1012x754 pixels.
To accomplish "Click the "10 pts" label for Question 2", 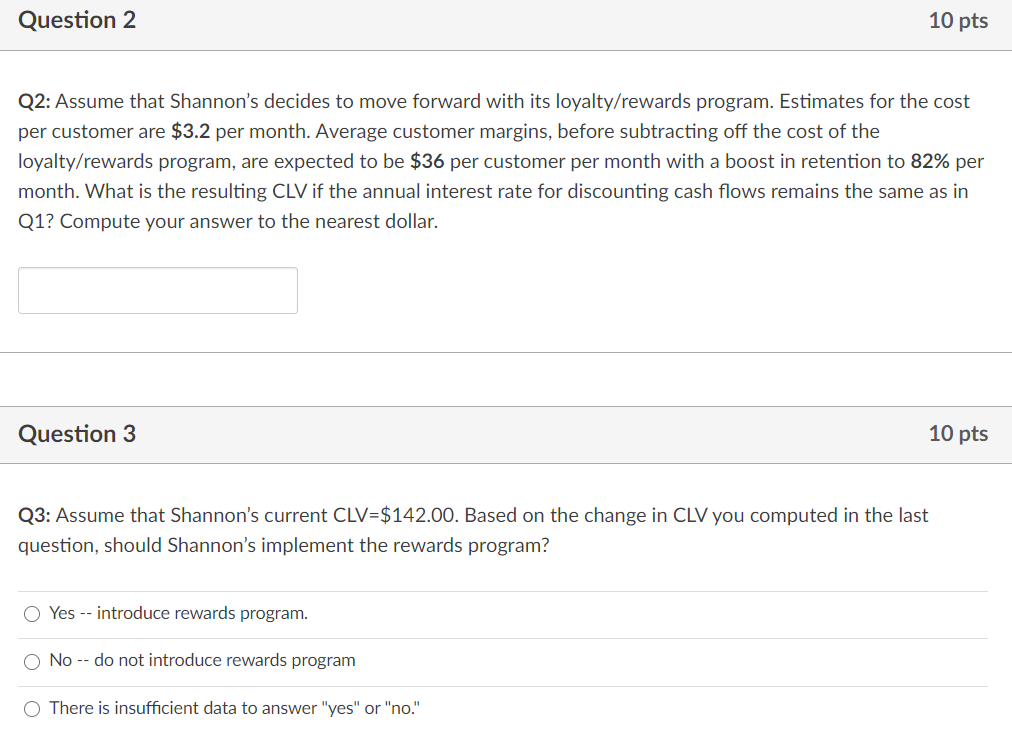I will pos(957,21).
